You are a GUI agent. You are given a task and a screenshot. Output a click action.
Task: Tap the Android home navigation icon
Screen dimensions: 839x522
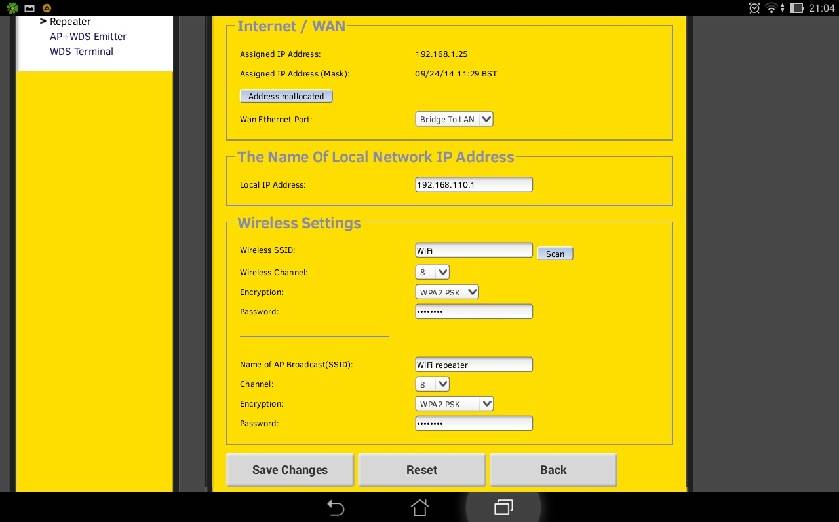click(420, 507)
